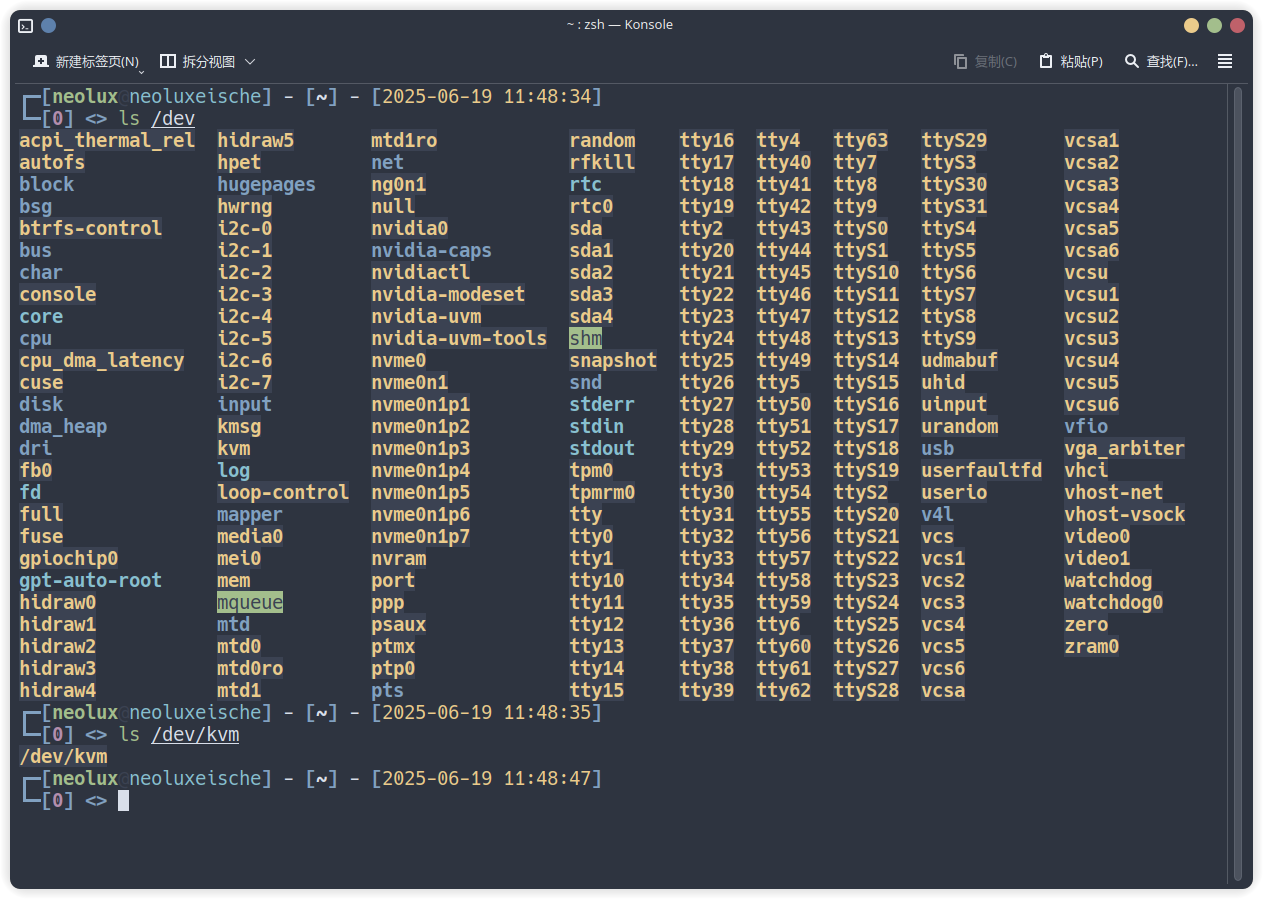1263x899 pixels.
Task: Click the window title '~ : zsh — Konsole'
Action: [x=620, y=25]
